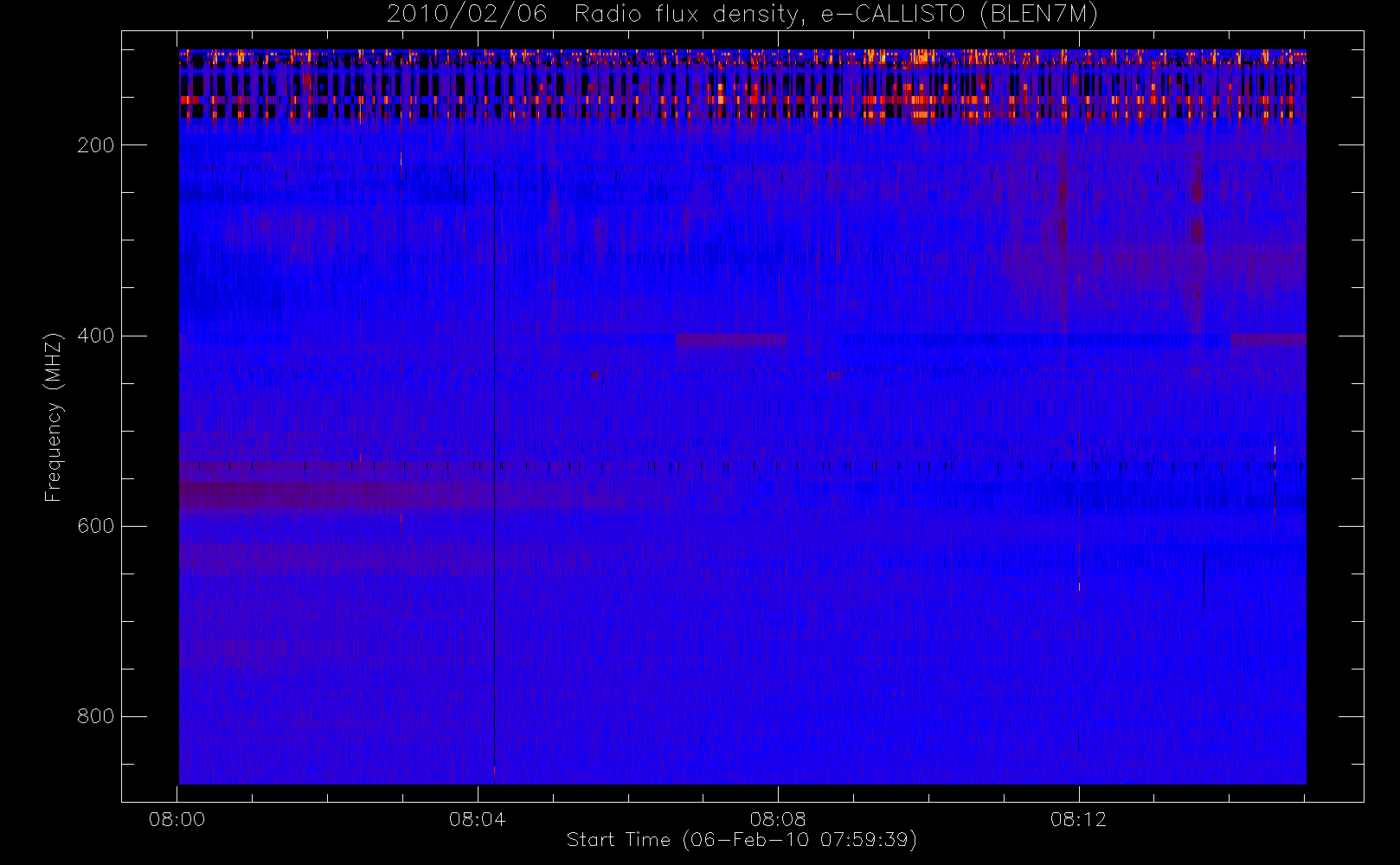This screenshot has height=865, width=1400.
Task: Click the '08:04' time axis label
Action: 477,819
